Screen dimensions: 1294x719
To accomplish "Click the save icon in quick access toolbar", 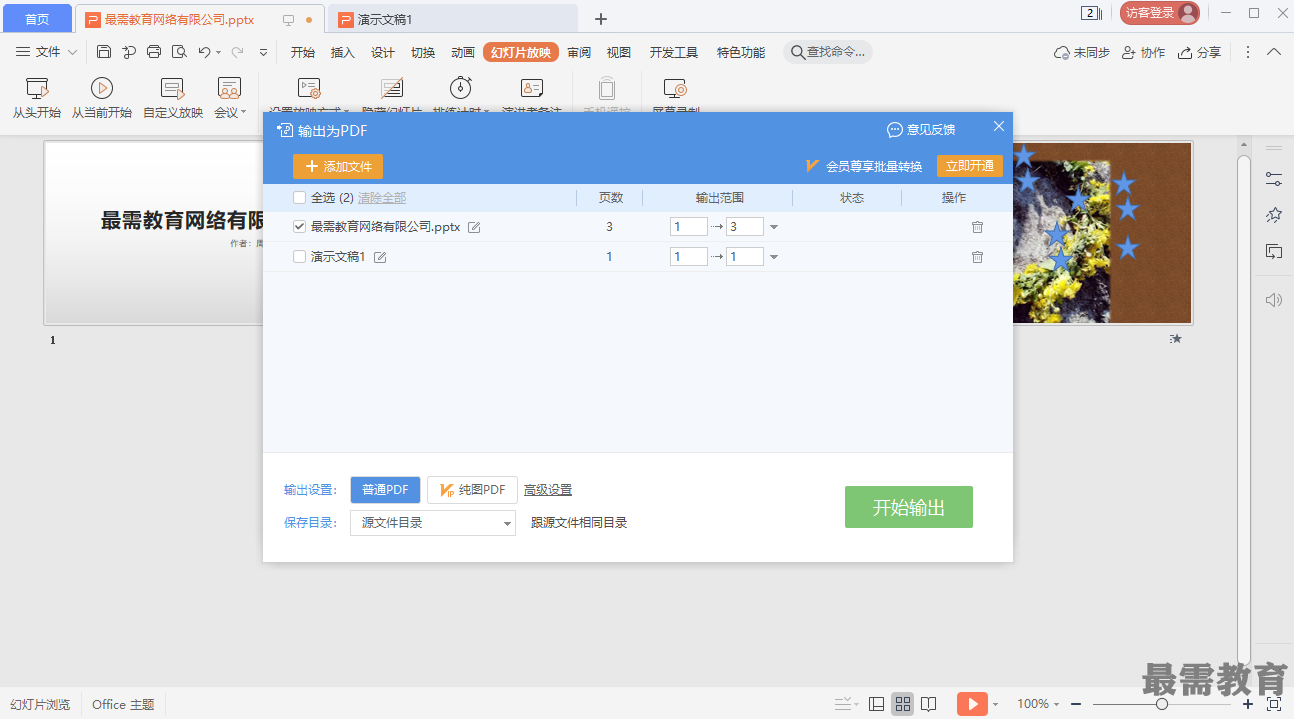I will pyautogui.click(x=104, y=52).
